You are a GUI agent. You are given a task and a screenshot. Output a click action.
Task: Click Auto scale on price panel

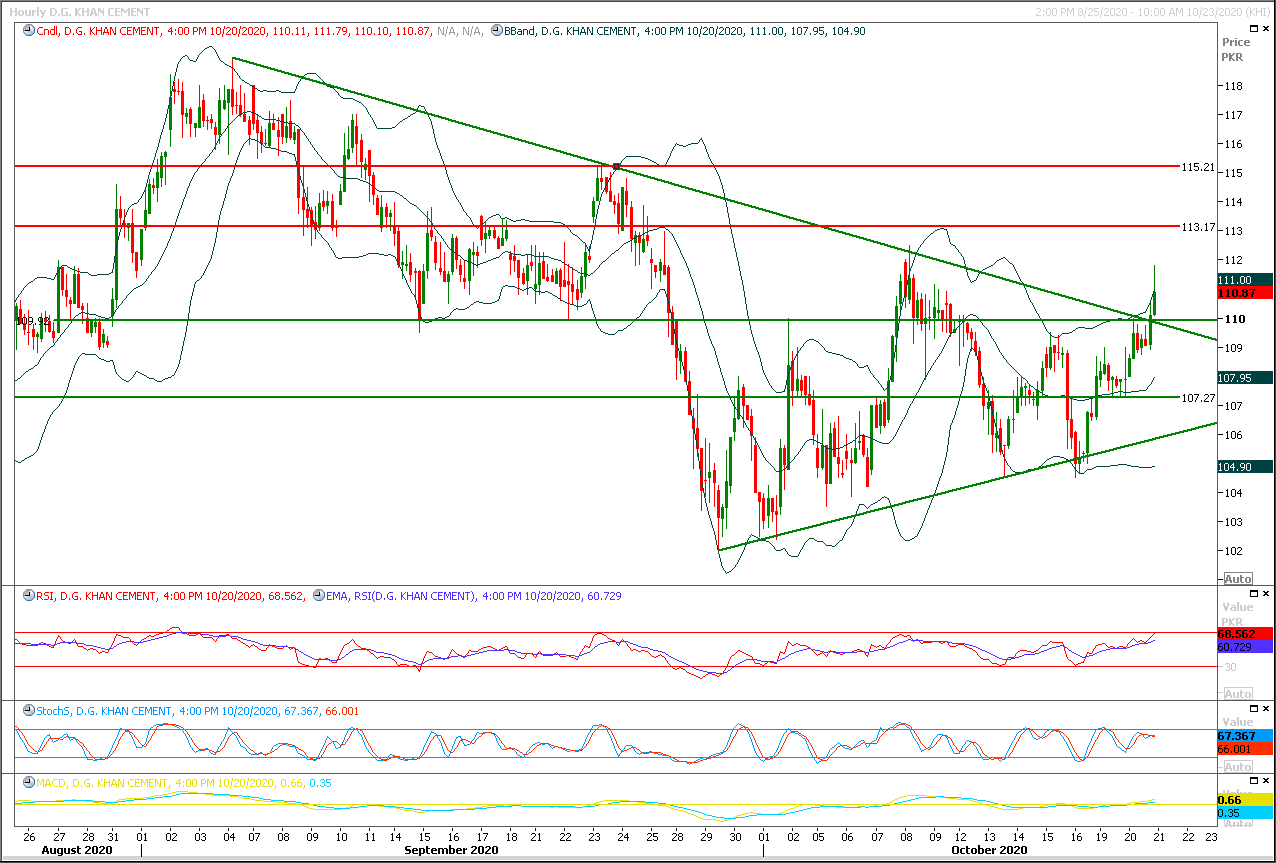(1237, 579)
